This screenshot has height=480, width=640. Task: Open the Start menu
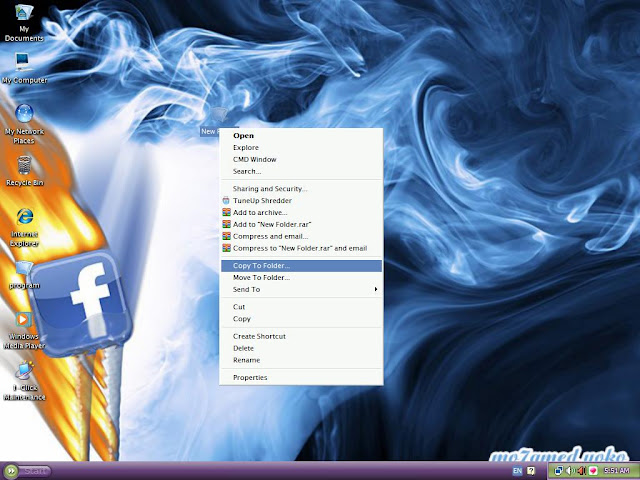click(28, 471)
